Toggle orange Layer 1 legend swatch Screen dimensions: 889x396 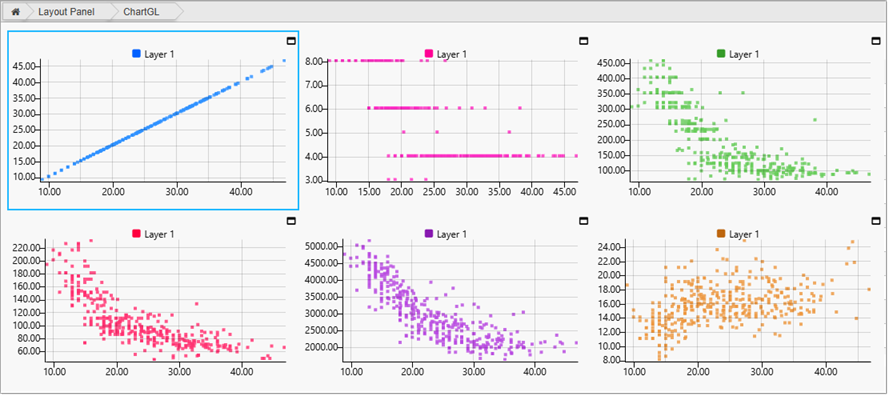tap(721, 234)
